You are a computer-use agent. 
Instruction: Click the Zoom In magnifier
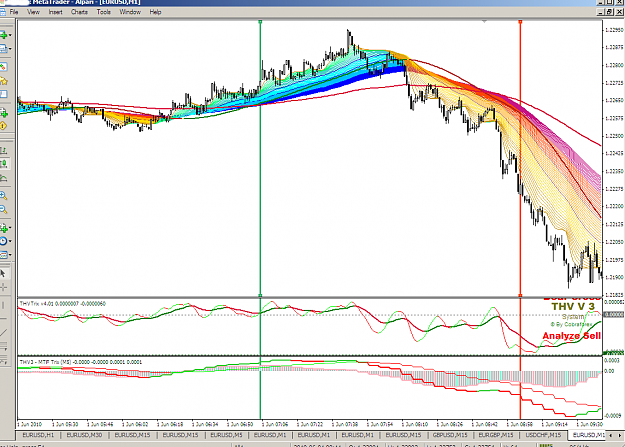(x=3, y=195)
